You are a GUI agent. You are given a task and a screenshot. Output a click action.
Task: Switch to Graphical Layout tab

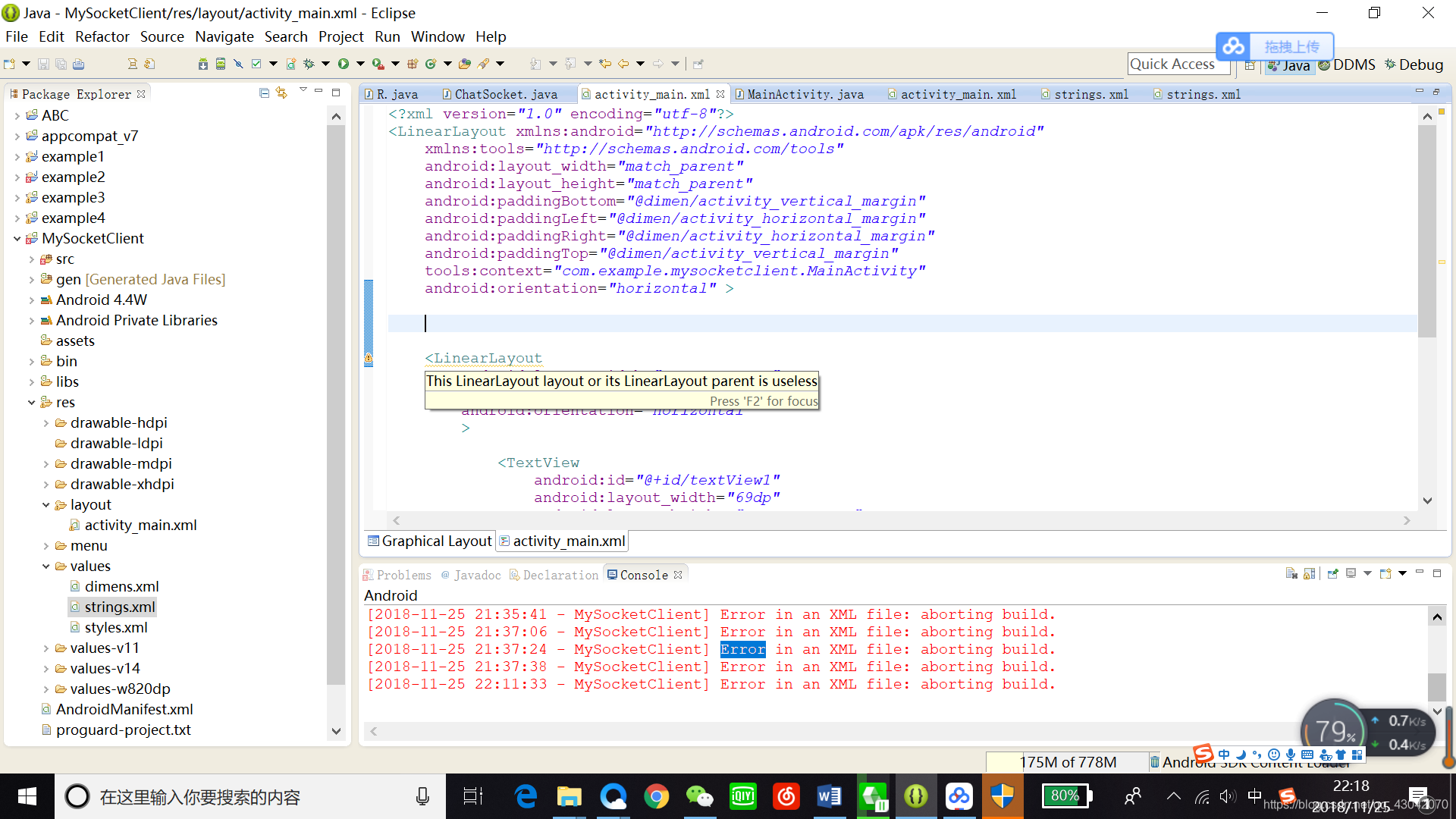tap(430, 541)
